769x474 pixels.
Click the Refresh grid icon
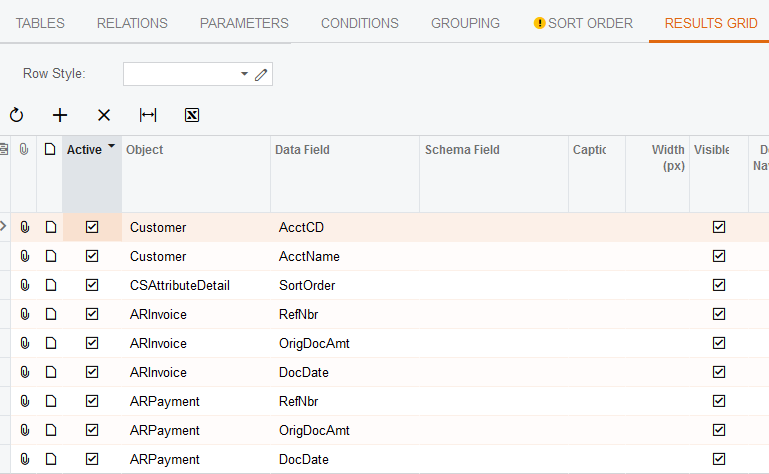click(16, 115)
